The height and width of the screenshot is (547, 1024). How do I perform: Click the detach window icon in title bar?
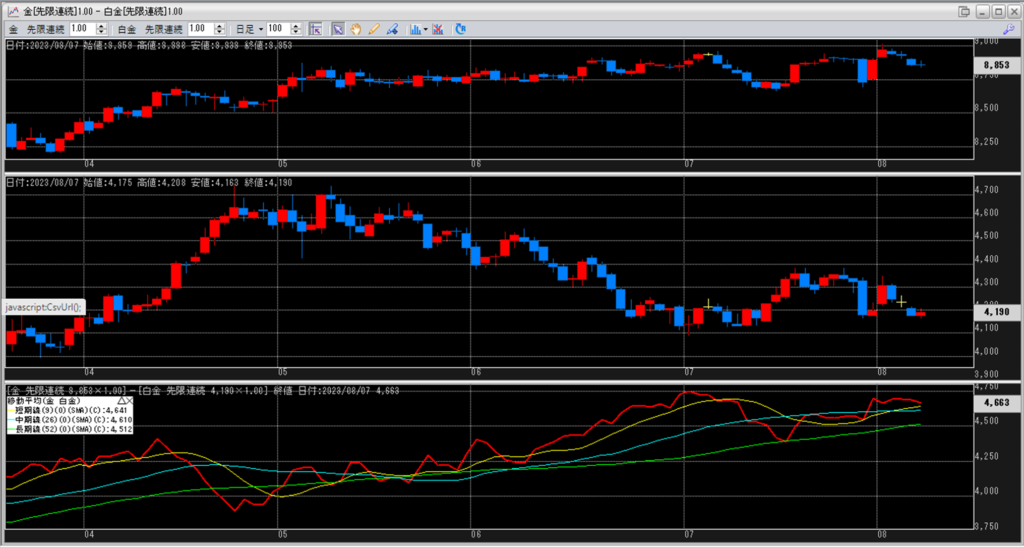pos(964,11)
